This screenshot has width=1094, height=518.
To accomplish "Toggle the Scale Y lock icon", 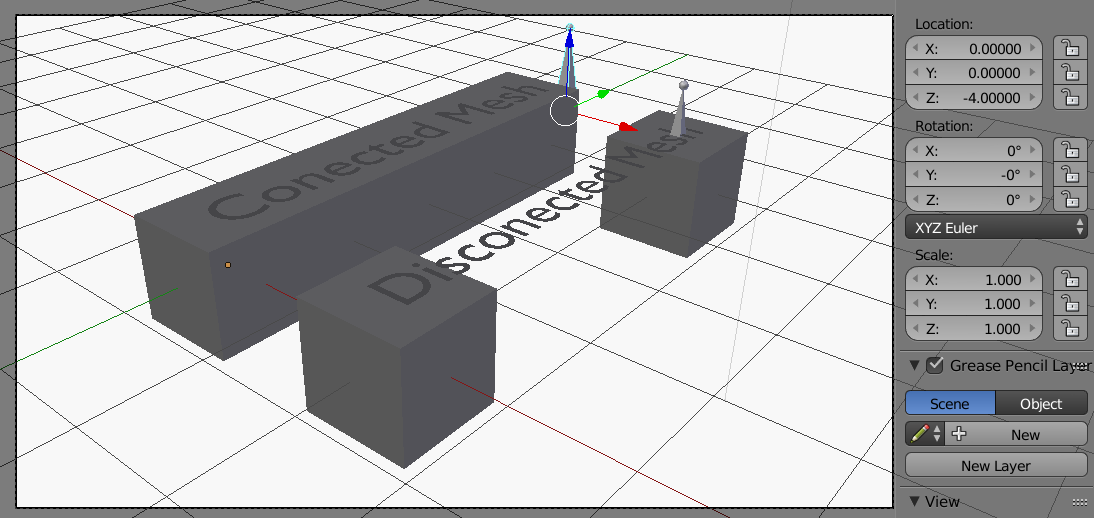I will click(x=1069, y=304).
